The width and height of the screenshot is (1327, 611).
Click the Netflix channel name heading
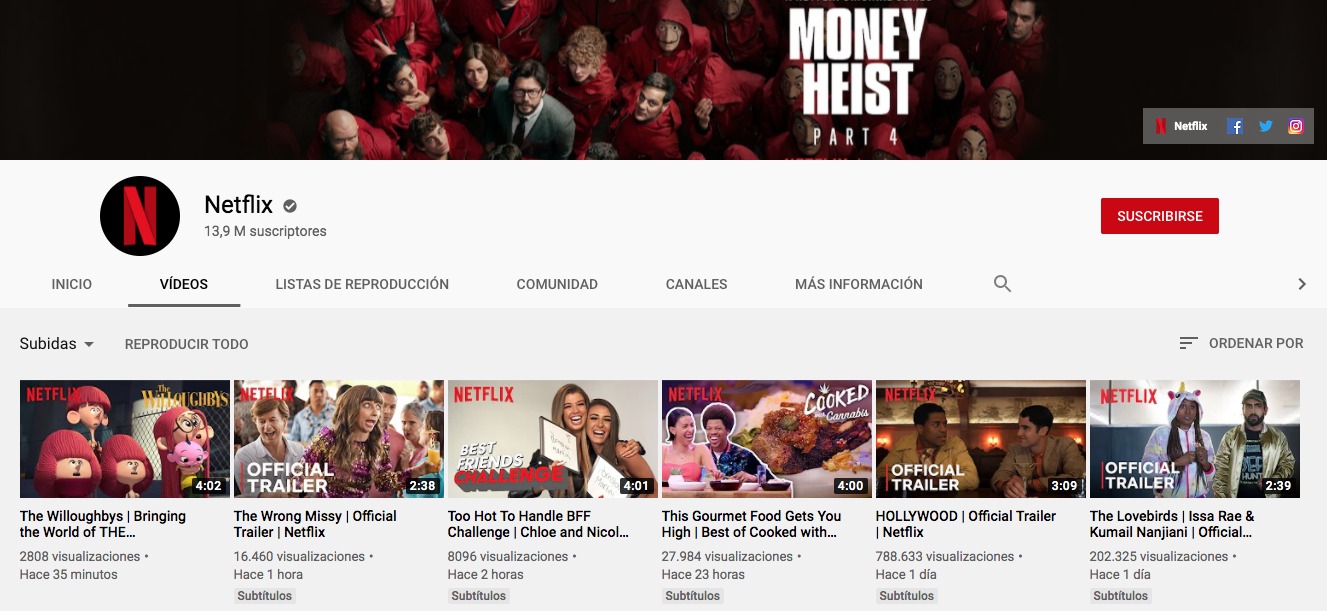[238, 205]
